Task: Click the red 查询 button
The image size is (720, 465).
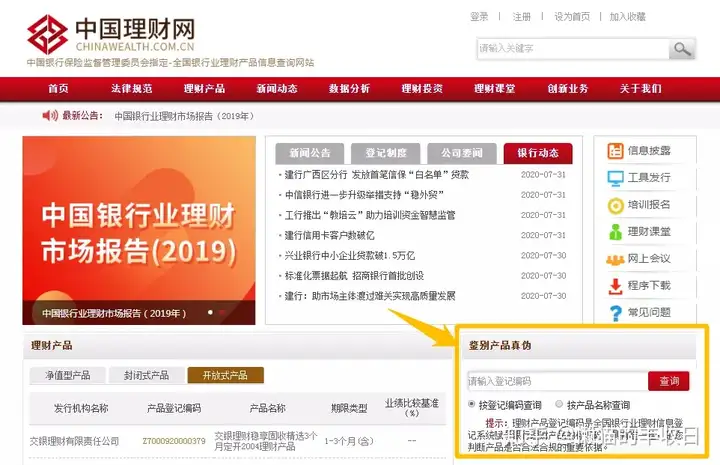Action: click(x=669, y=381)
